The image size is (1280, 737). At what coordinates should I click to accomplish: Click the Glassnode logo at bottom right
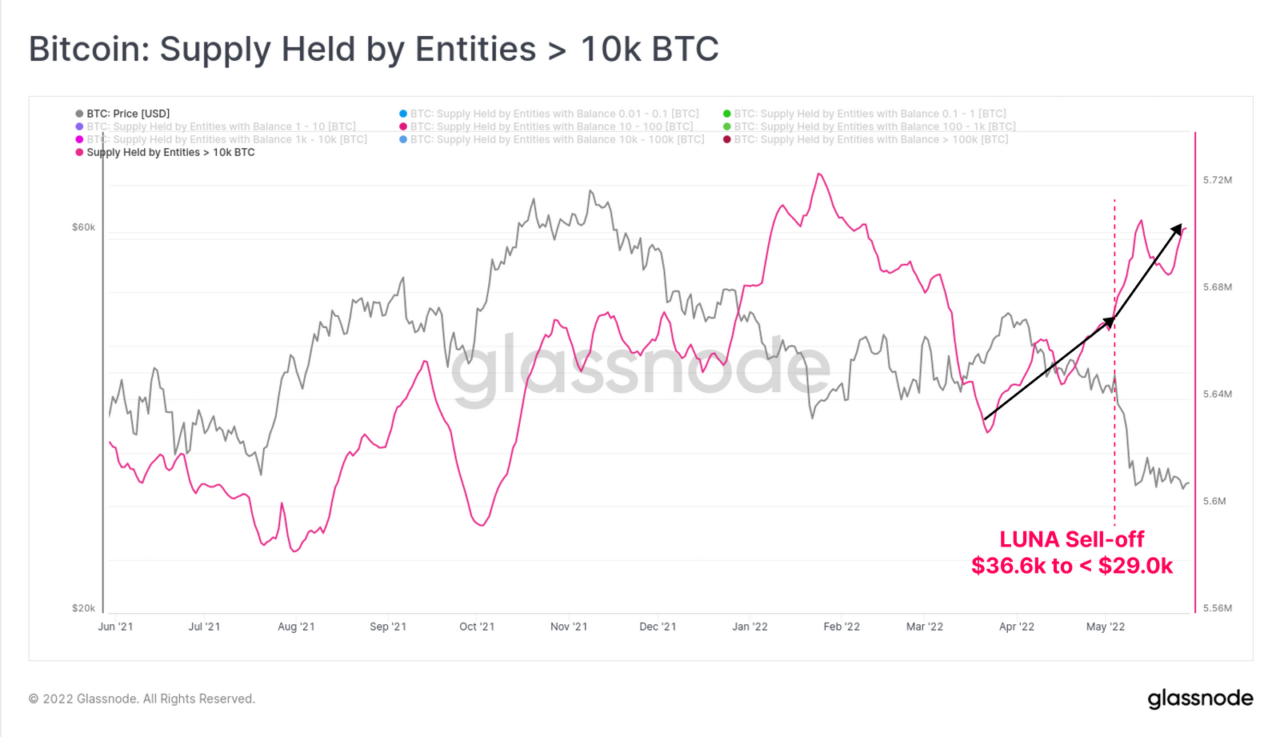(1199, 698)
